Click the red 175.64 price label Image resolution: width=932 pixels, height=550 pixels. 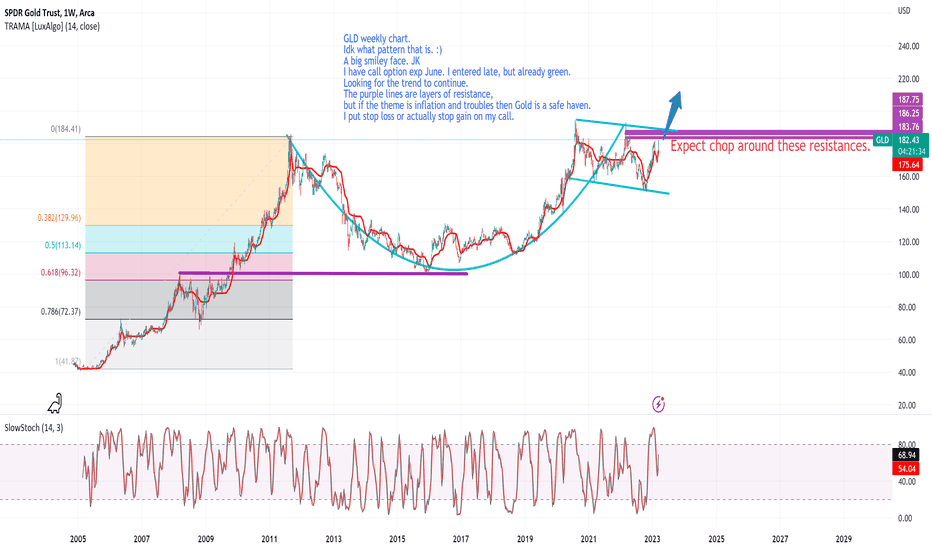click(908, 165)
